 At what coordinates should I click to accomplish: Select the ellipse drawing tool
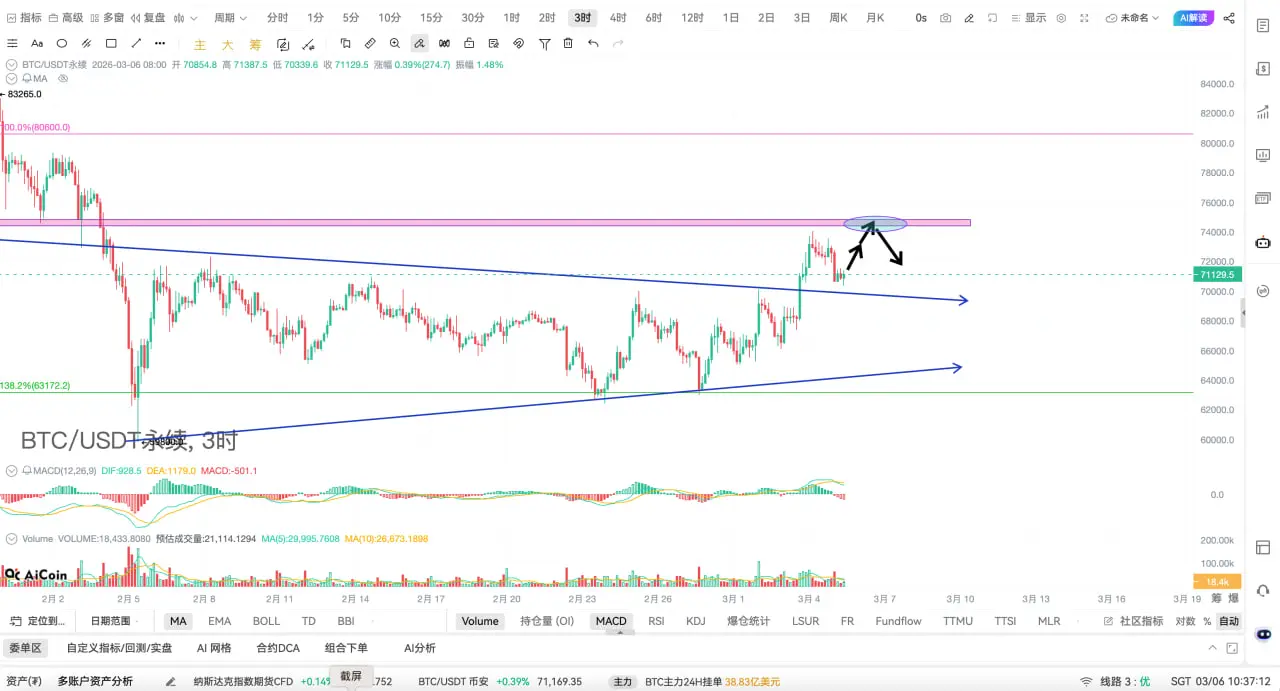62,43
